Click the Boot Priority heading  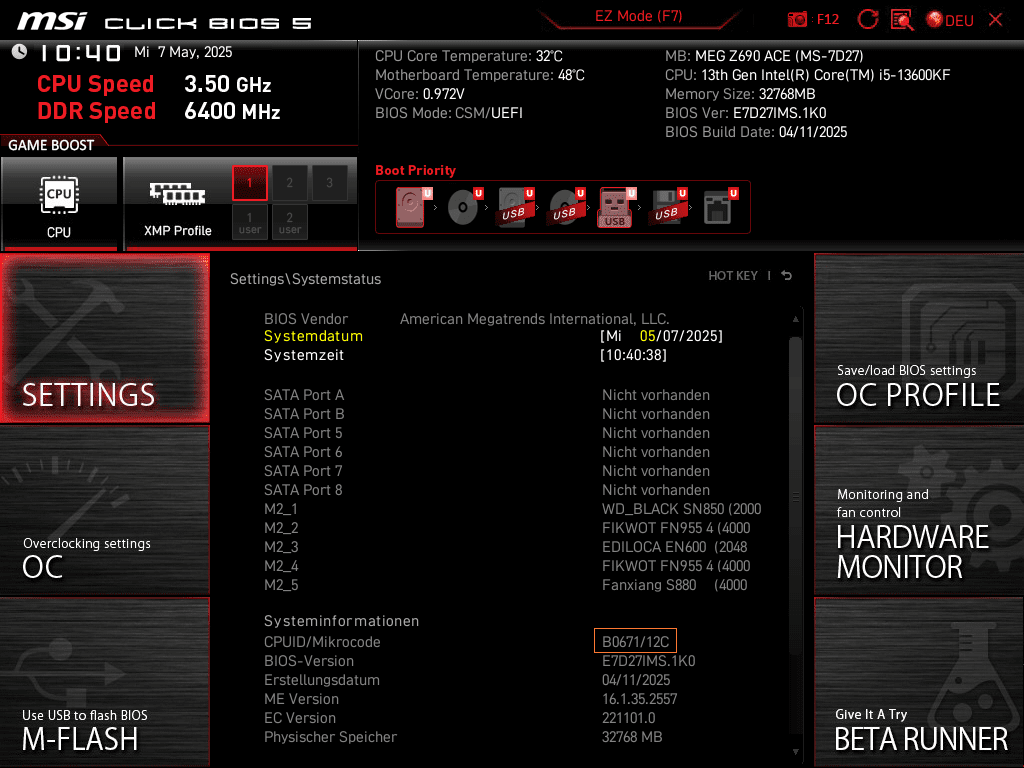[x=415, y=170]
